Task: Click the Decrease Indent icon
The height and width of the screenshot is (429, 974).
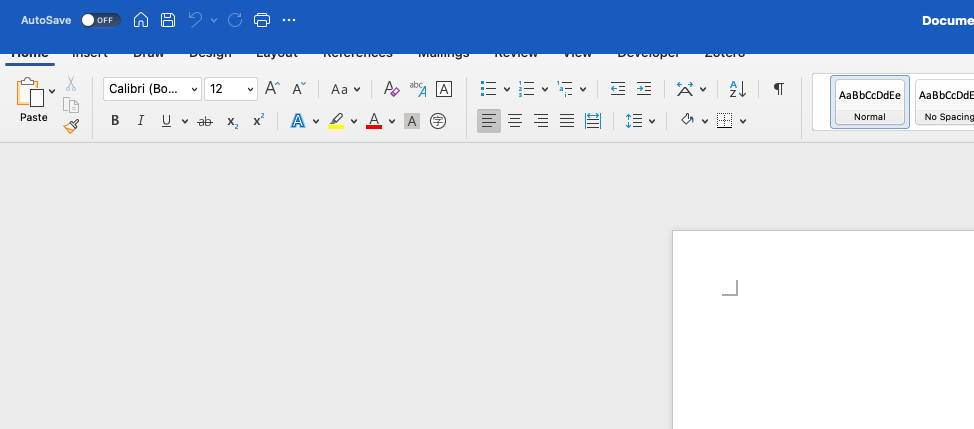Action: click(617, 89)
